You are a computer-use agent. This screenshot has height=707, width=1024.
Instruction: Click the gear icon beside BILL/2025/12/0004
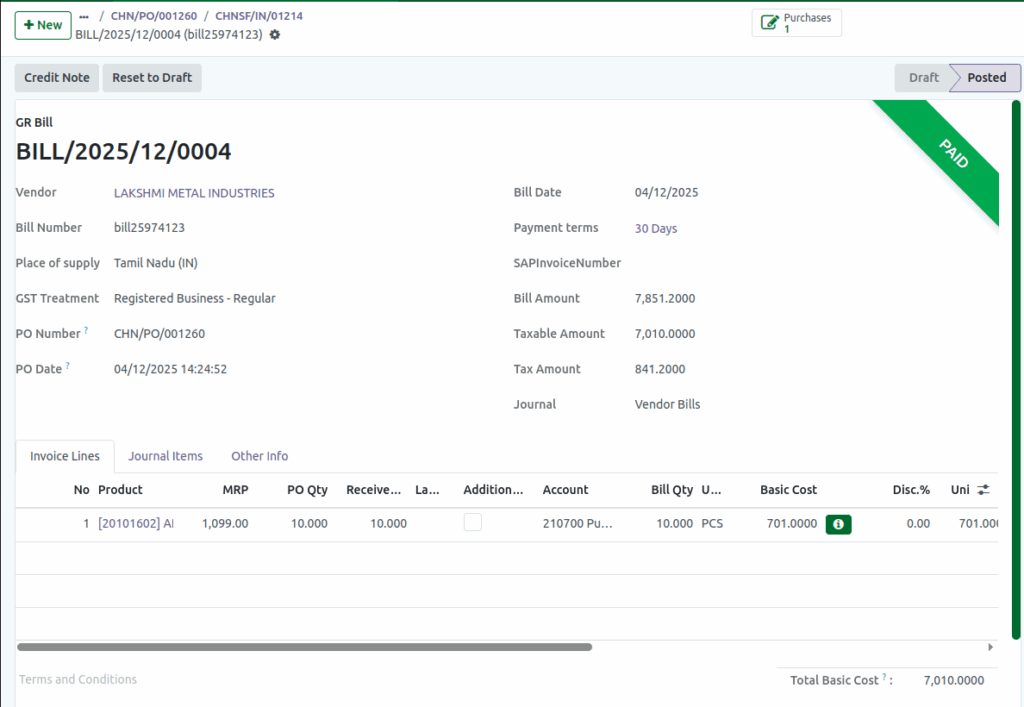(273, 34)
